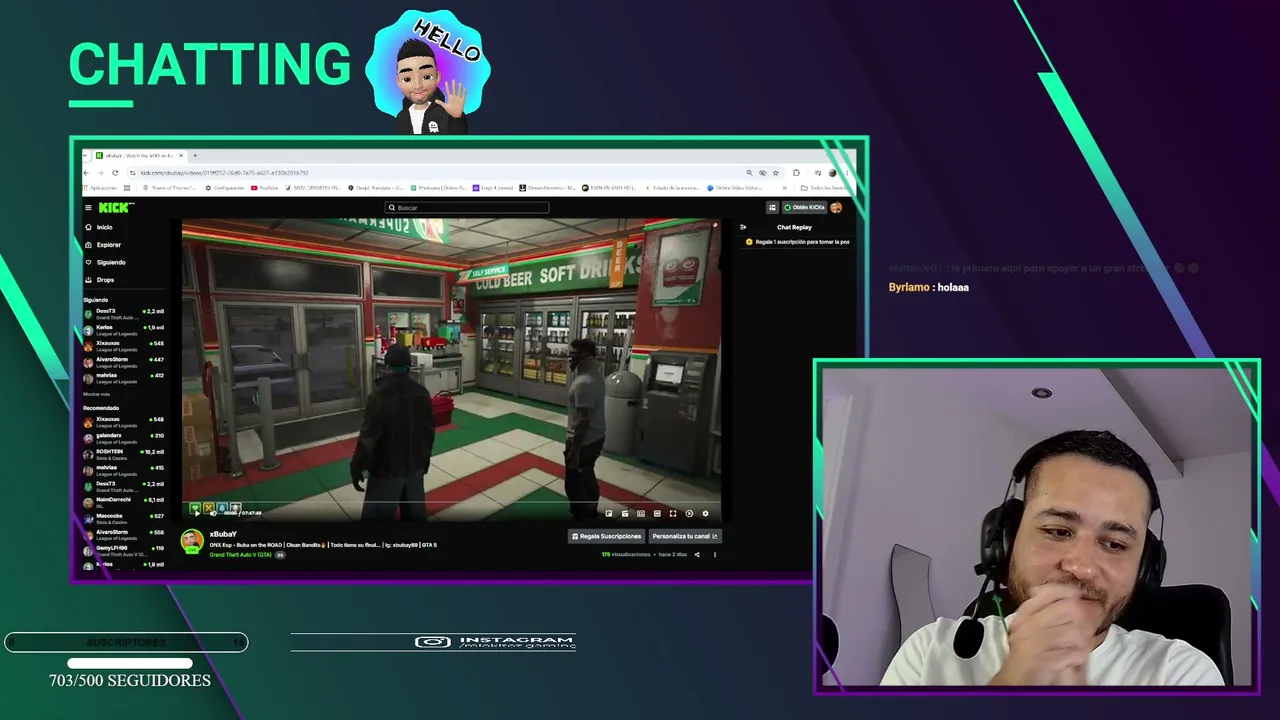Open the YouTube bookmark
This screenshot has height=720, width=1280.
click(265, 188)
